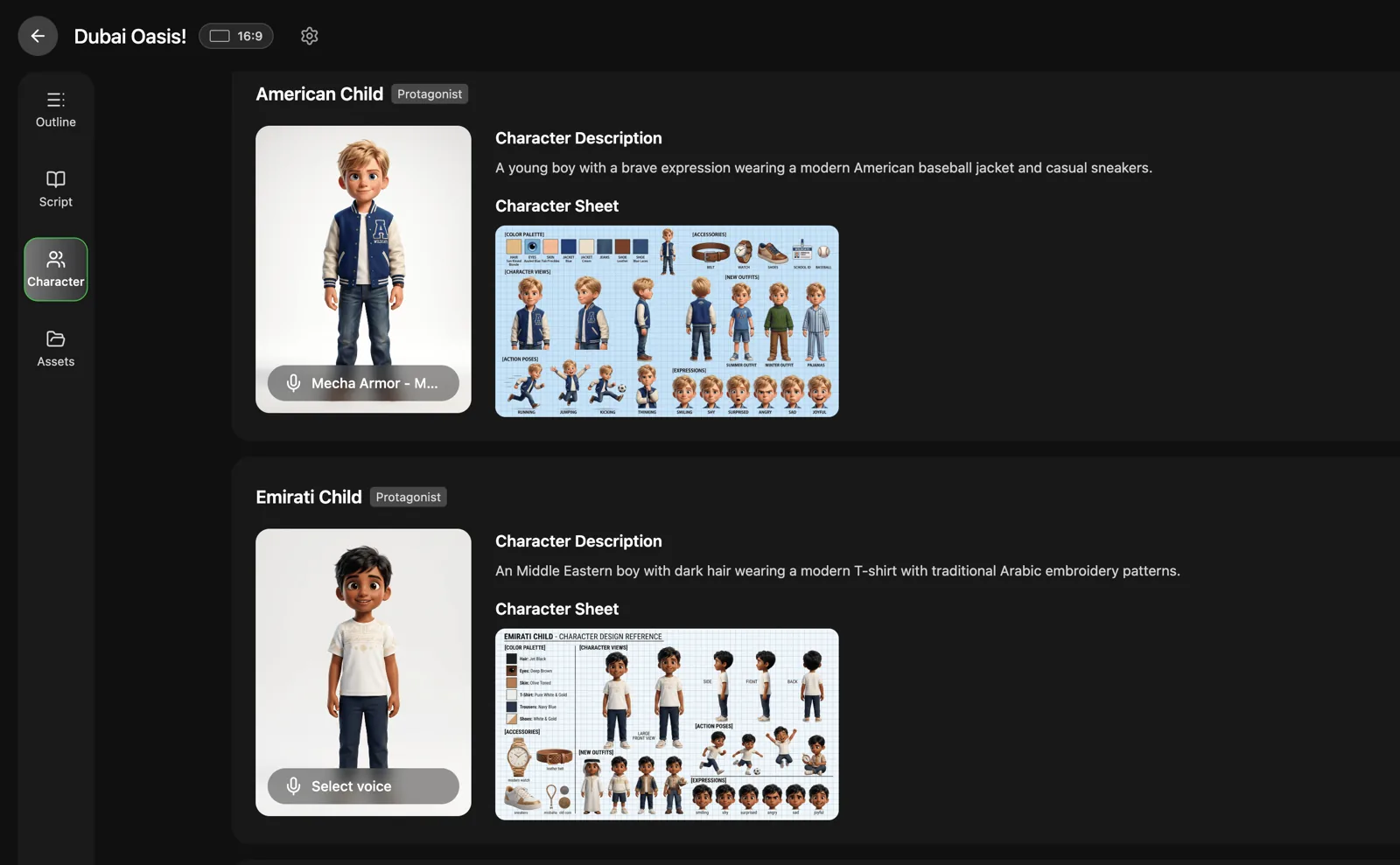Open the Assets folder section
Screen dimensions: 1400x865
pyautogui.click(x=55, y=349)
